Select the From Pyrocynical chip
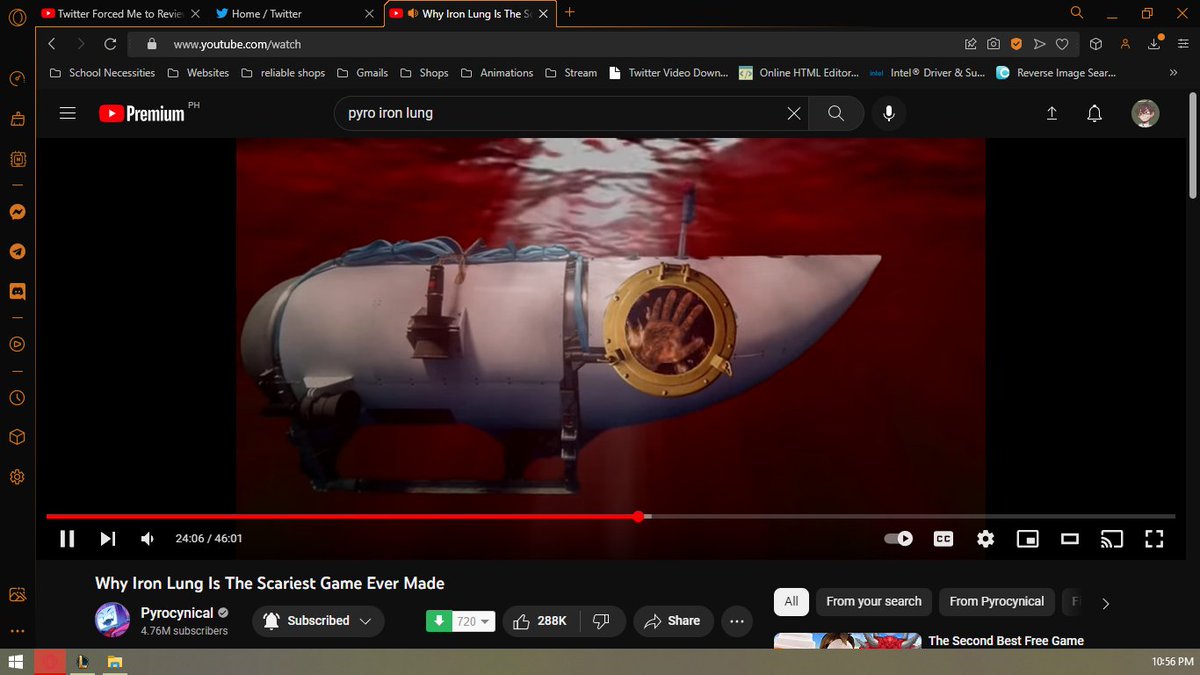Screen dimensions: 1200x675 coord(996,602)
